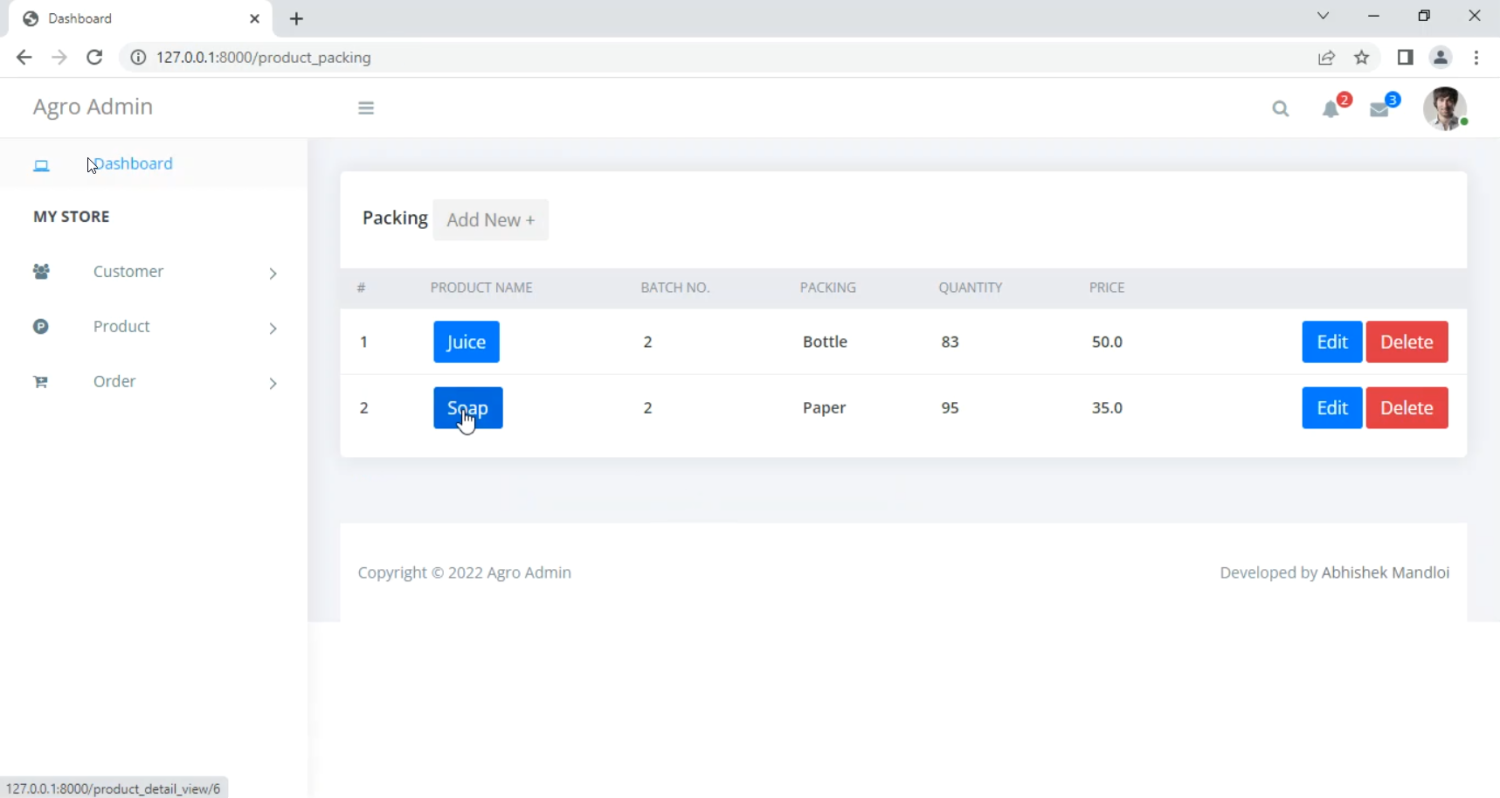This screenshot has height=798, width=1500.
Task: Open the notifications bell icon
Action: click(x=1330, y=109)
